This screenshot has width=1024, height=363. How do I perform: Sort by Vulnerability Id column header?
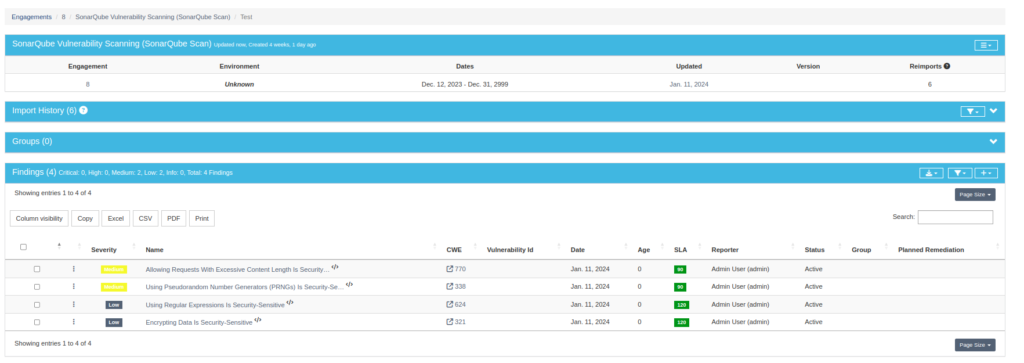click(510, 249)
